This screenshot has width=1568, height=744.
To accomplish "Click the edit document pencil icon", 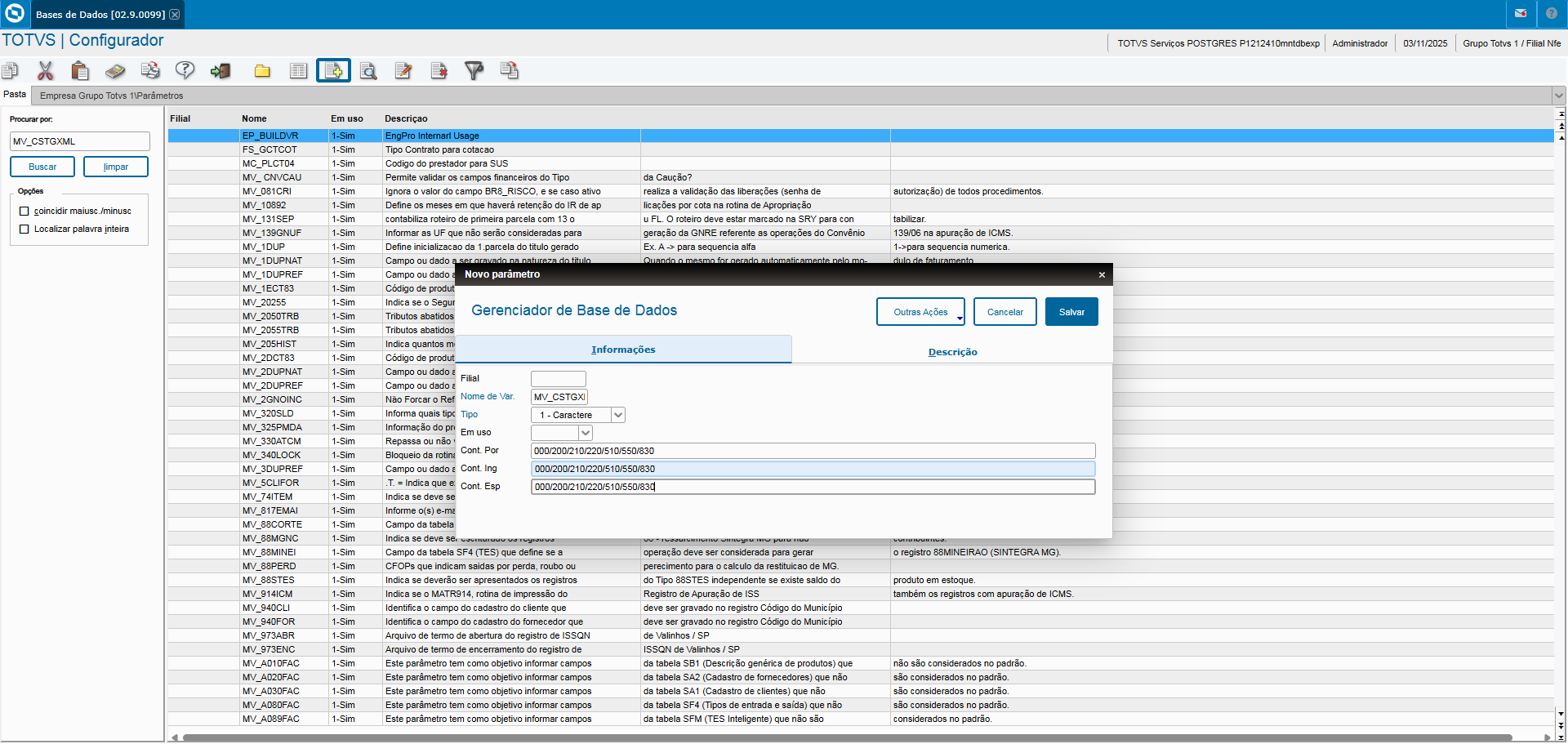I will (403, 71).
